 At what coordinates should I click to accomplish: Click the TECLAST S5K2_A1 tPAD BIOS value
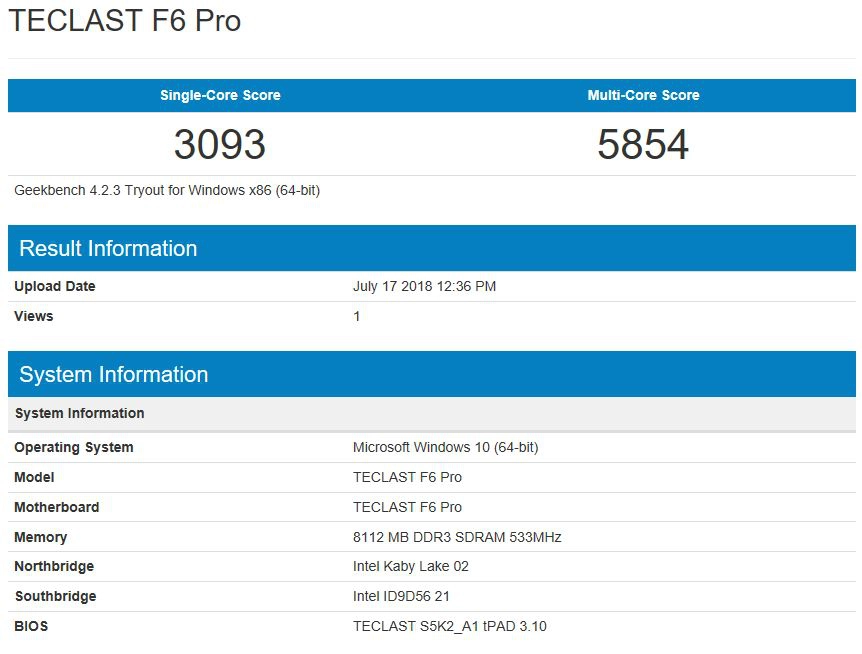coord(449,627)
